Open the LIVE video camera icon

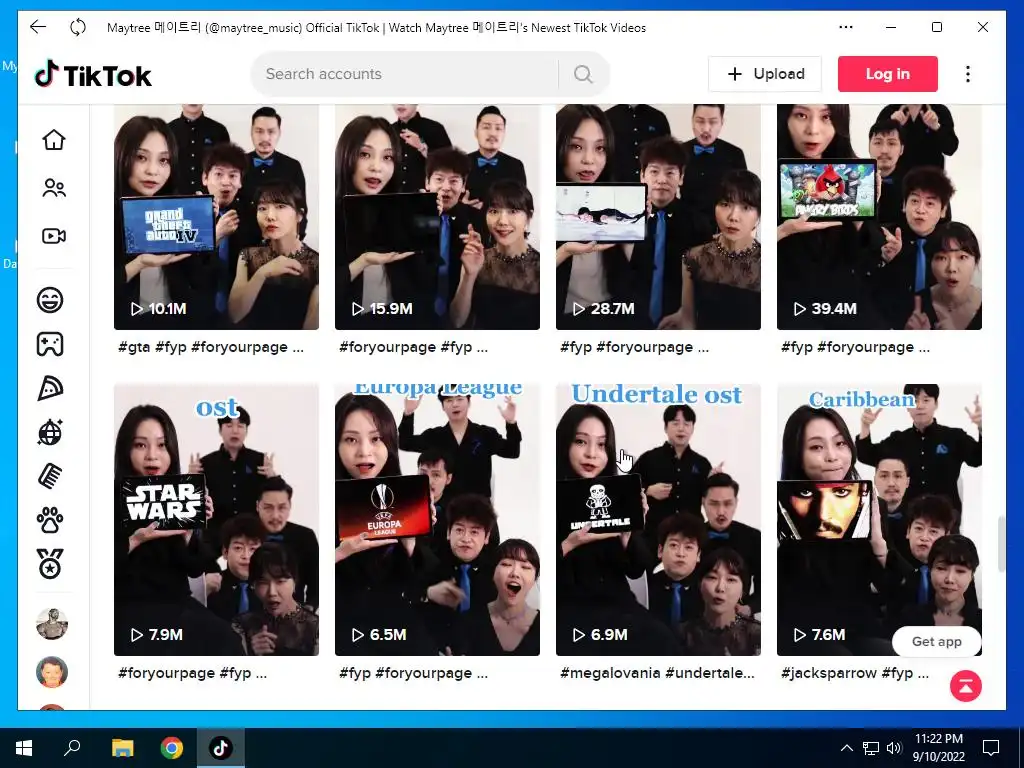54,236
